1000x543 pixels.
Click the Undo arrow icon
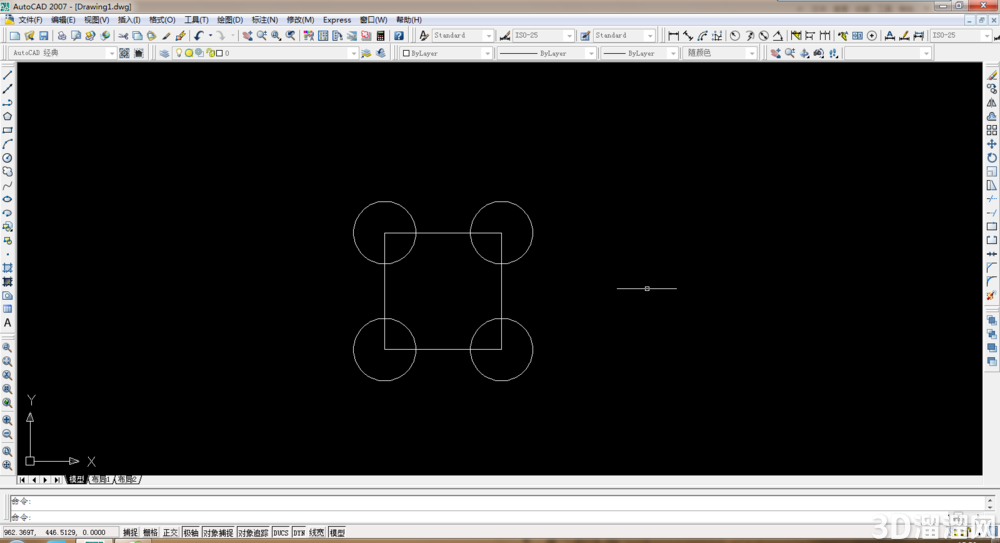[x=199, y=36]
